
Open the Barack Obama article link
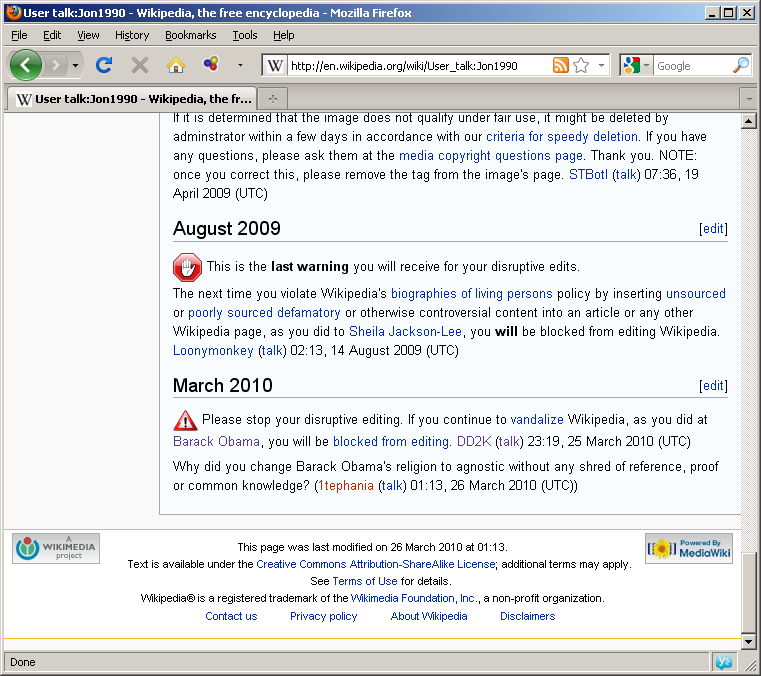click(216, 441)
